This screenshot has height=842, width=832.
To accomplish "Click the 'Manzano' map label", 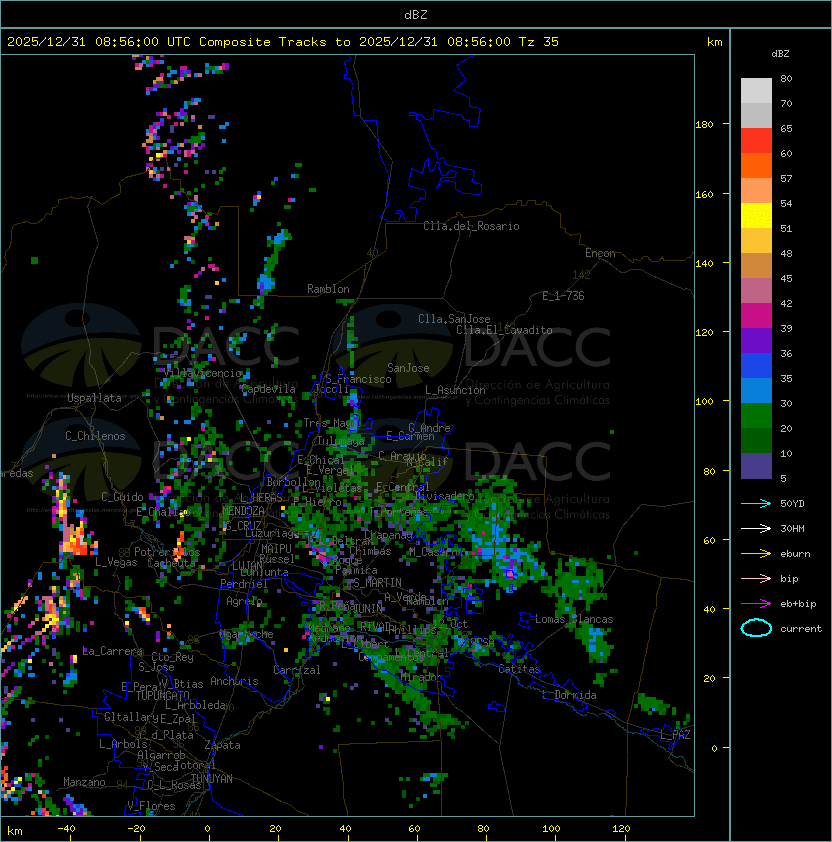I will tap(84, 782).
